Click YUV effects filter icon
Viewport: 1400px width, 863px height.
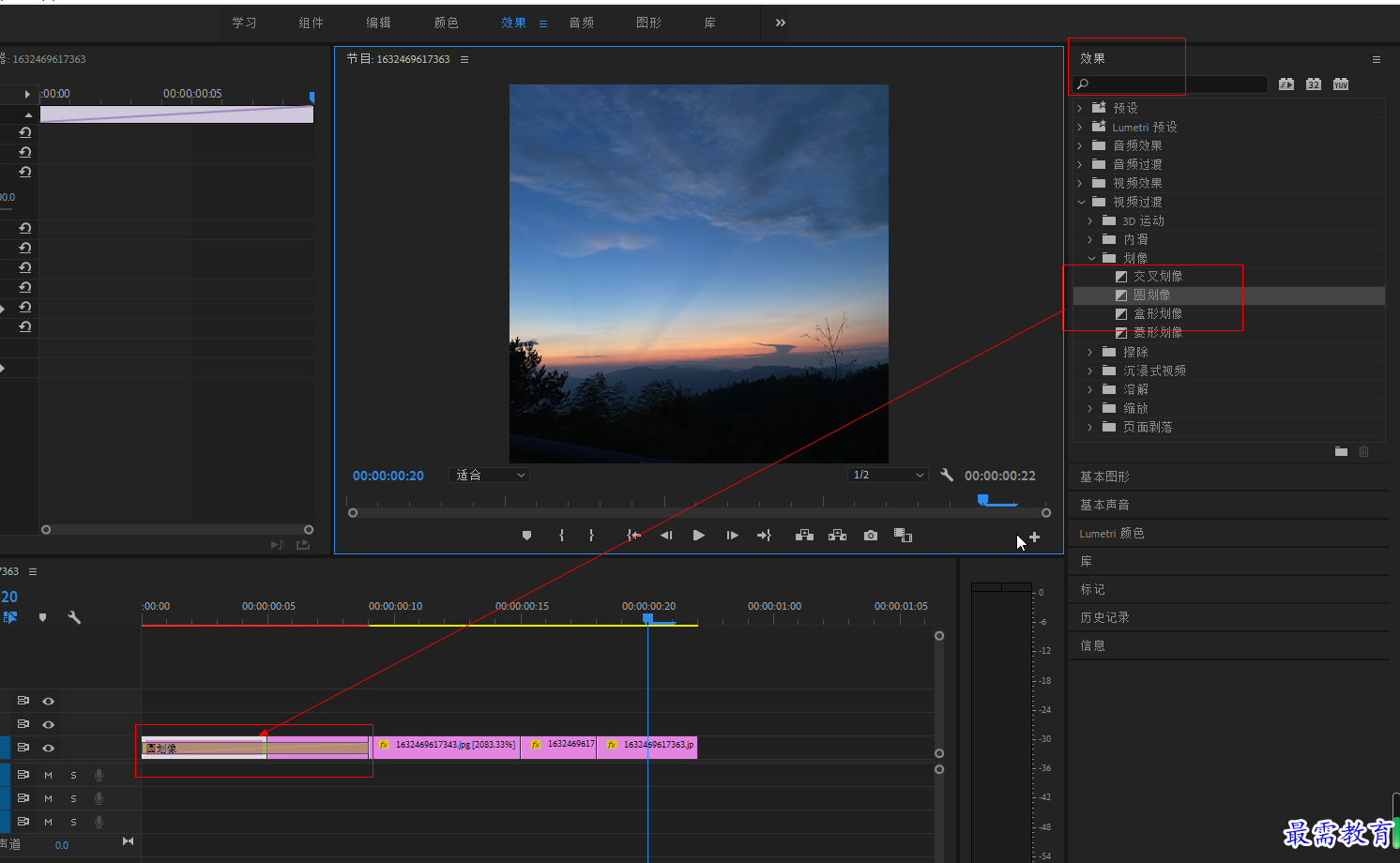pos(1341,84)
